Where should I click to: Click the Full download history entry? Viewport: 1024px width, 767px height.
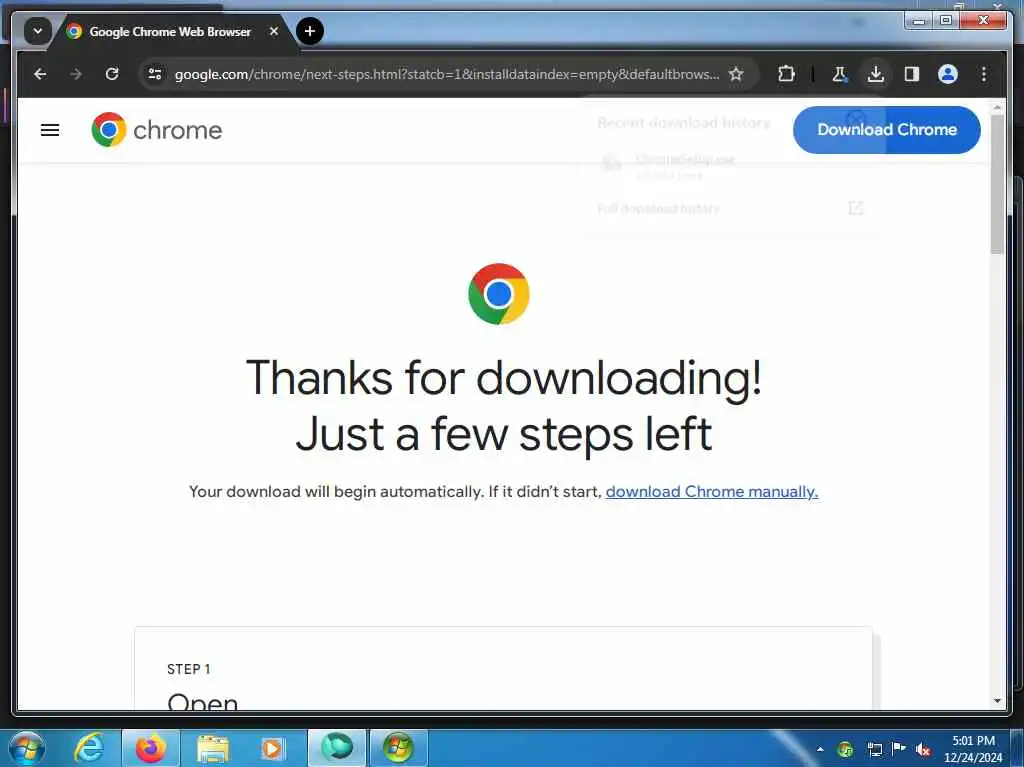pyautogui.click(x=729, y=208)
